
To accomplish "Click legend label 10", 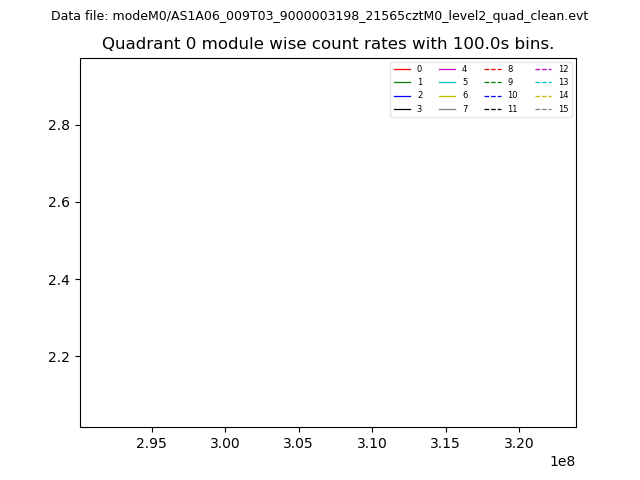I will tap(512, 95).
